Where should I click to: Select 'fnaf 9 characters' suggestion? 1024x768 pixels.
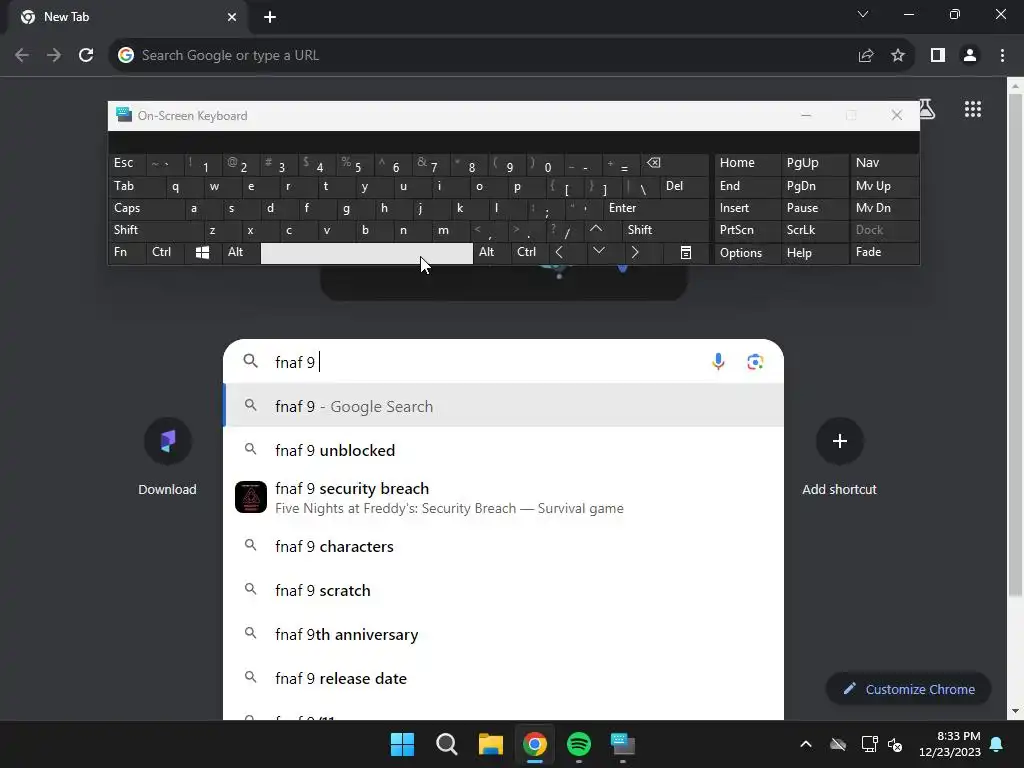pos(504,546)
